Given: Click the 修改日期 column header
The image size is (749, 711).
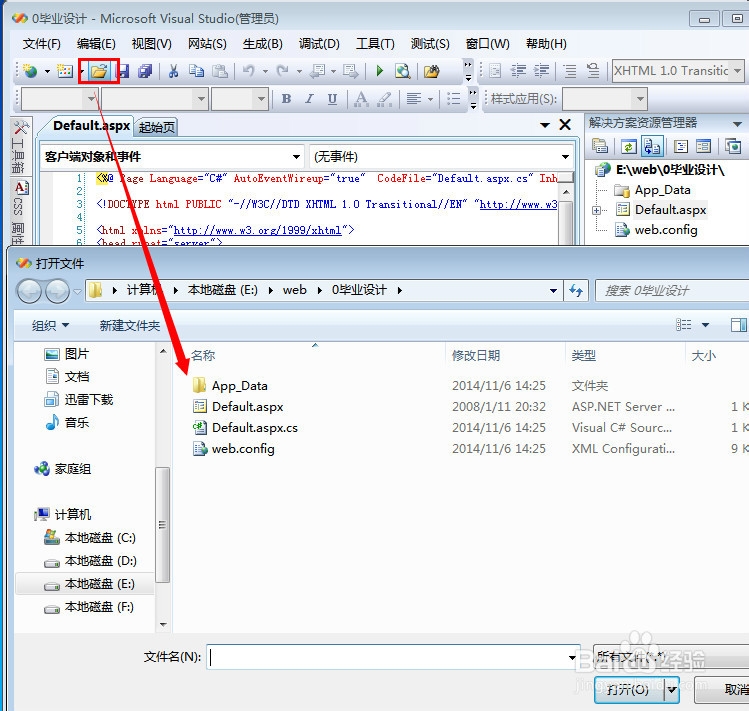Looking at the screenshot, I should [476, 356].
